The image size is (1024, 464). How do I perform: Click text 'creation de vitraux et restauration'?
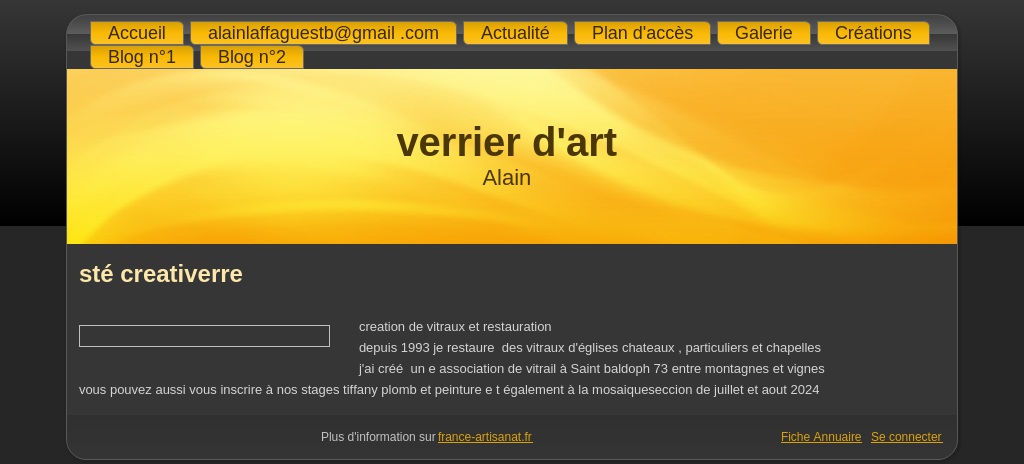coord(455,327)
